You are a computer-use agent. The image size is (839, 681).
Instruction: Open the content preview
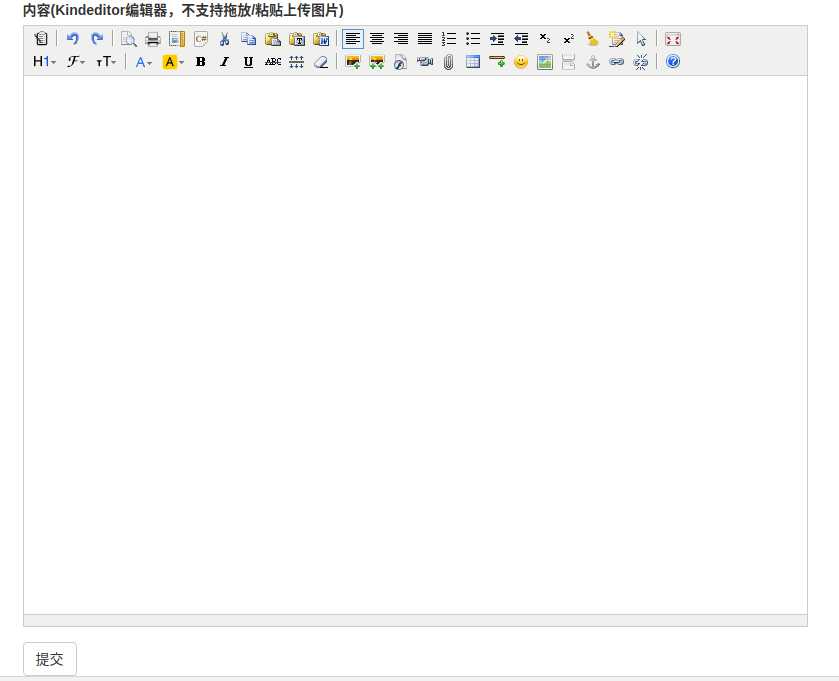[x=128, y=39]
